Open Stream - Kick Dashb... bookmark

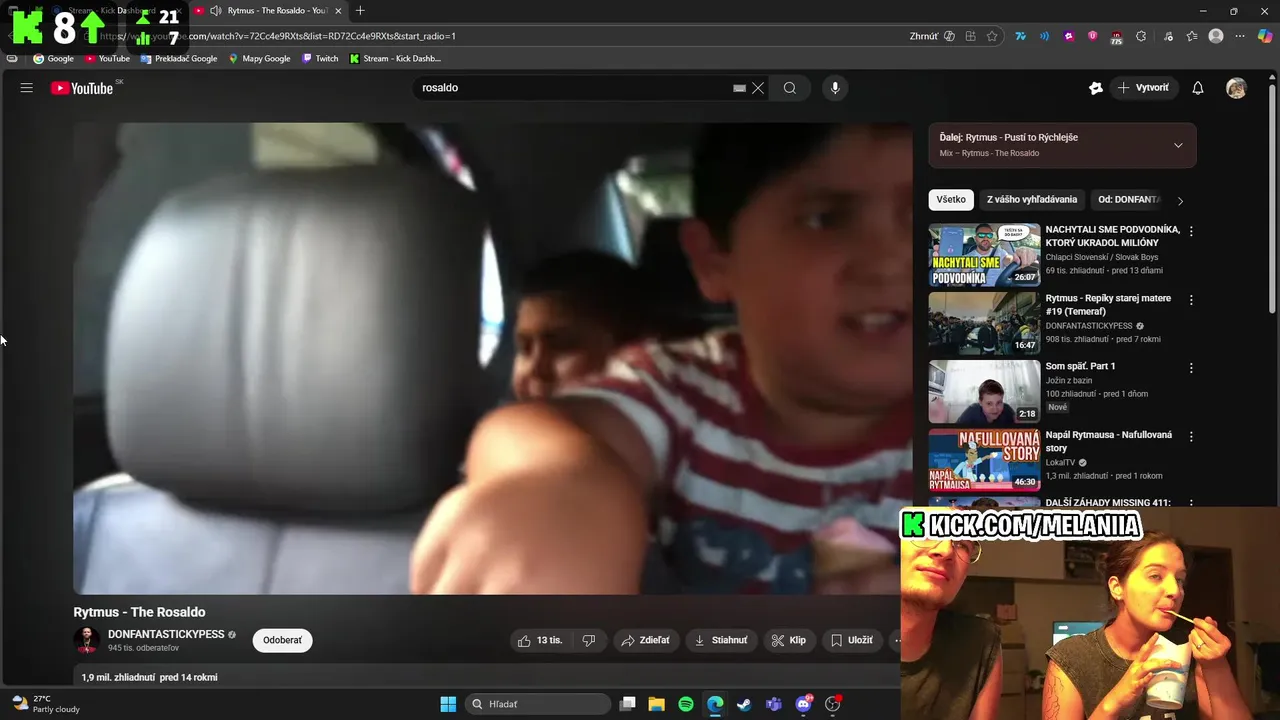395,58
